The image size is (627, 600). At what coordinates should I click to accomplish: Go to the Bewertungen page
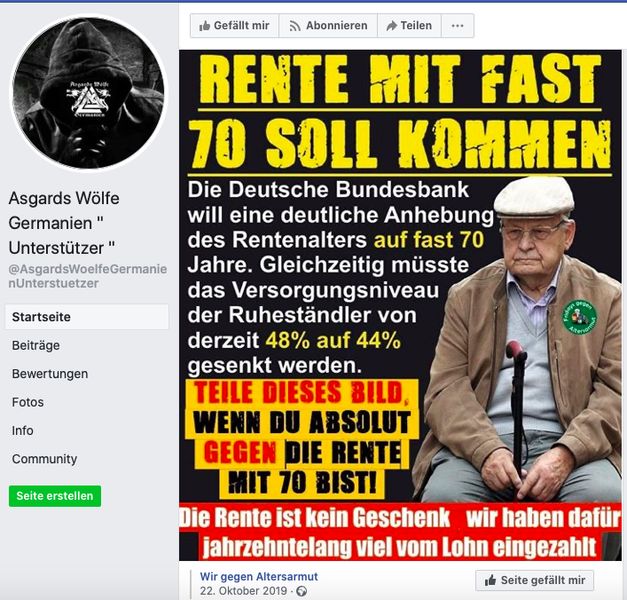(50, 374)
